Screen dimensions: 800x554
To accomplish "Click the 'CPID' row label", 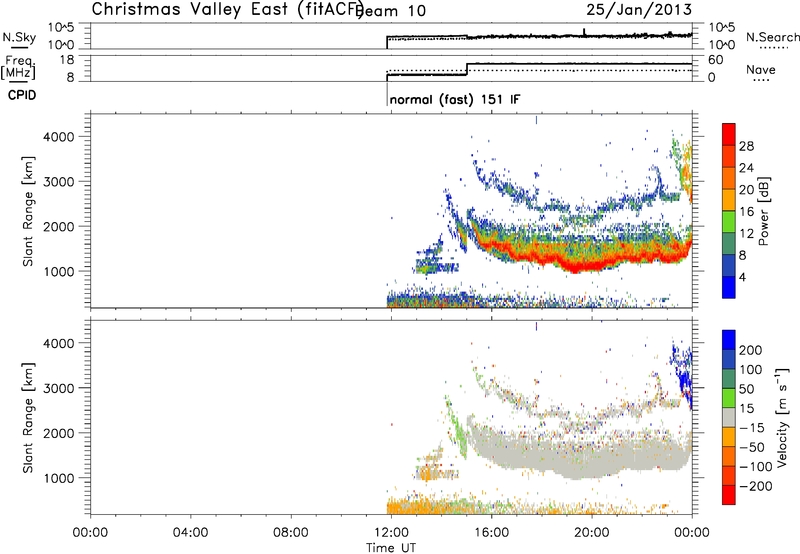I will (22, 95).
